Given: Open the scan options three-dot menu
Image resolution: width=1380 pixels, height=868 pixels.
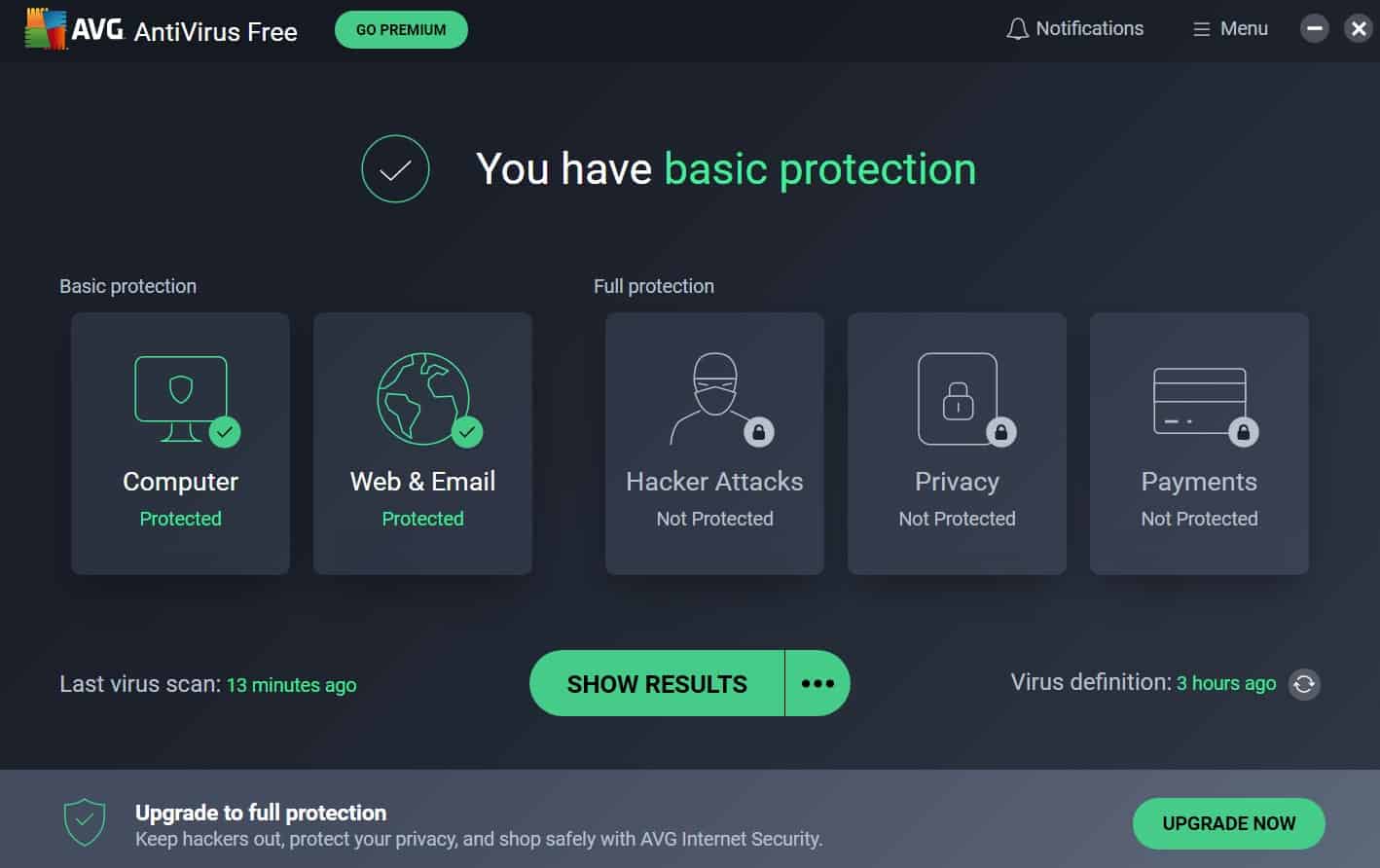Looking at the screenshot, I should 817,683.
